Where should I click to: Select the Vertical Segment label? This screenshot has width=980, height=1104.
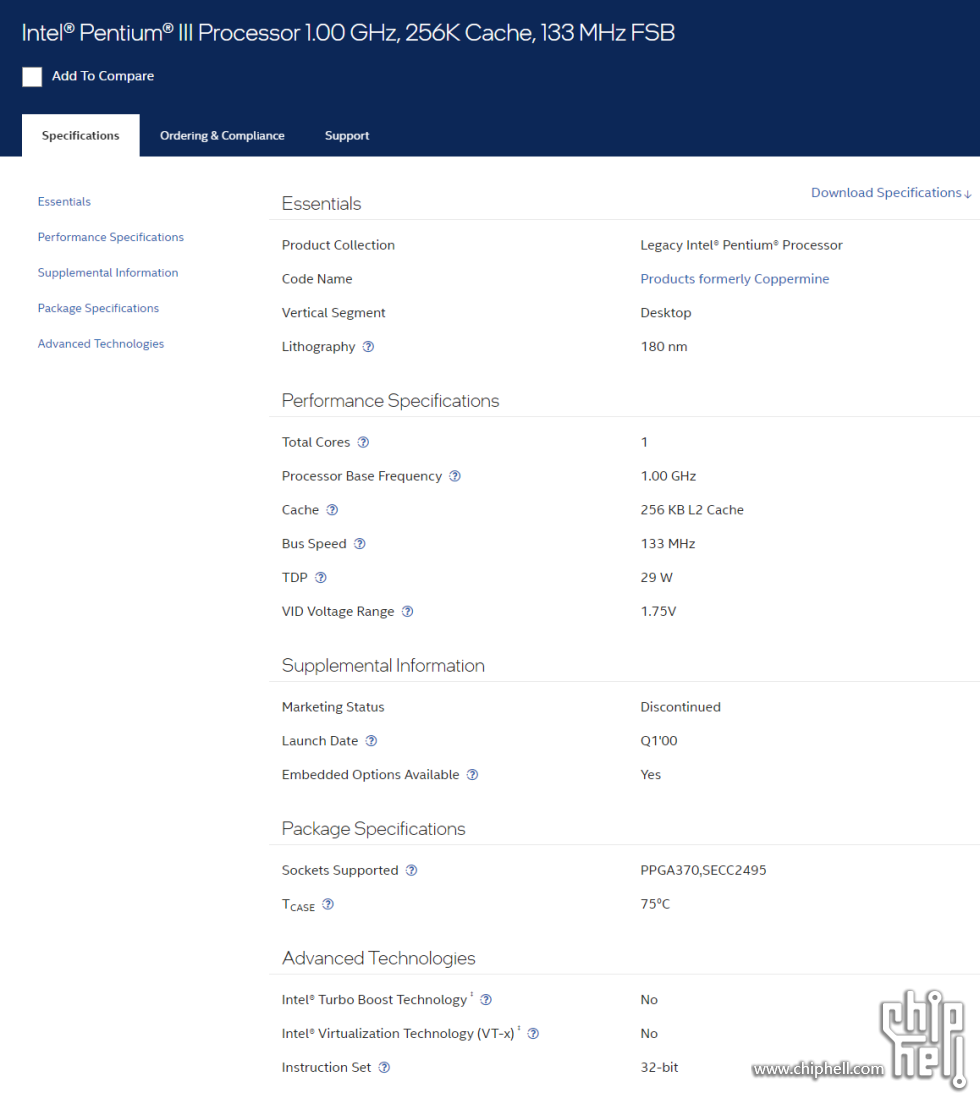pos(333,313)
